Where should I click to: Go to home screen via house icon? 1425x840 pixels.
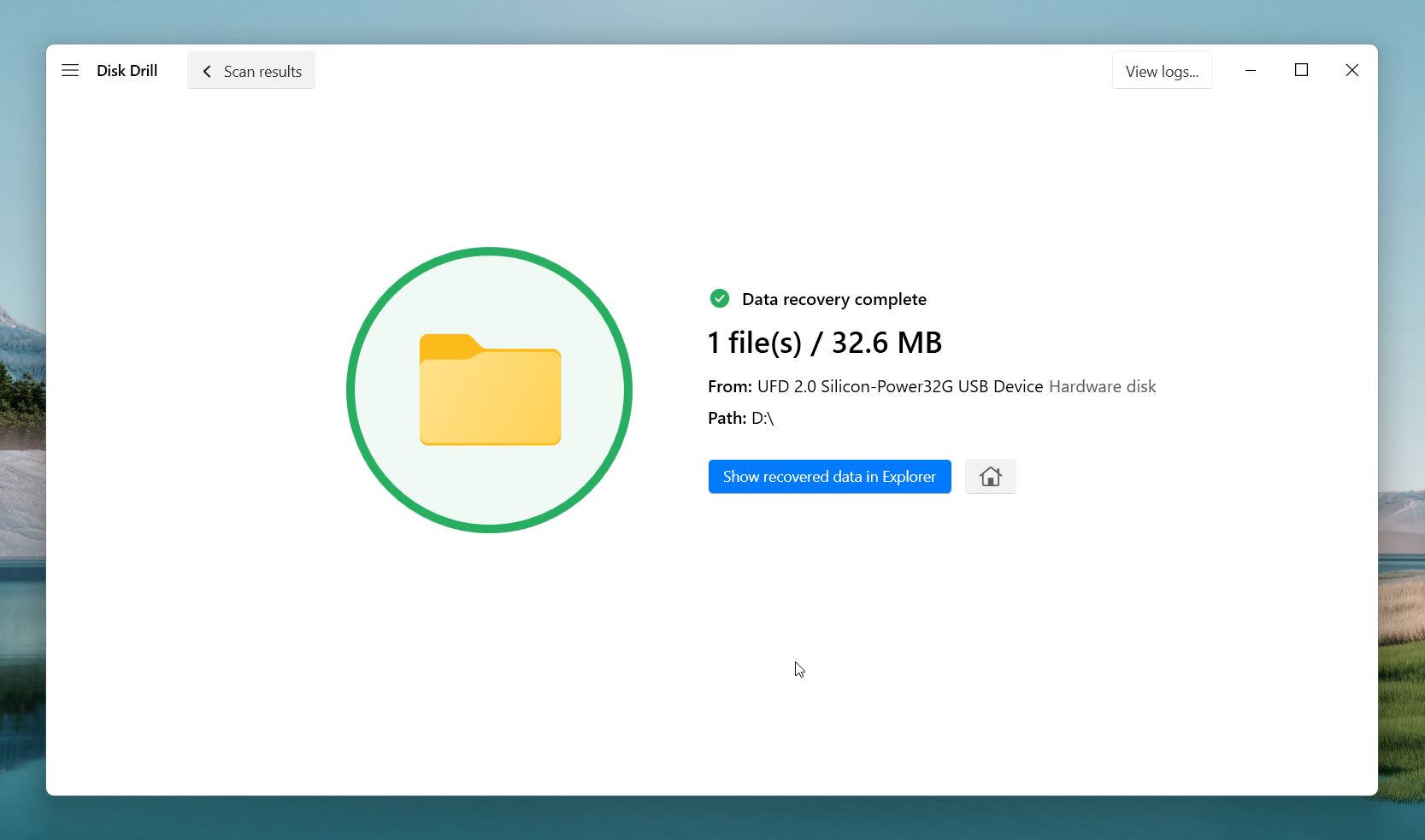click(x=990, y=477)
